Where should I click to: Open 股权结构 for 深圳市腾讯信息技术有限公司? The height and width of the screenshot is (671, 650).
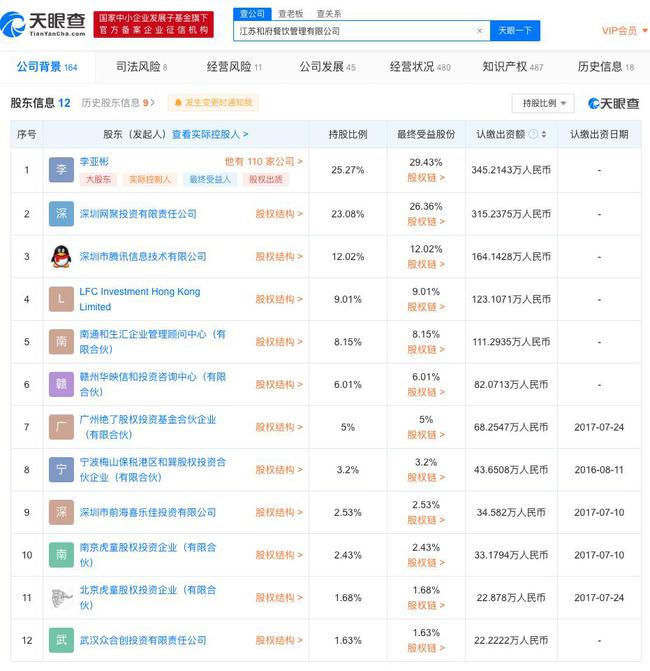click(x=279, y=256)
